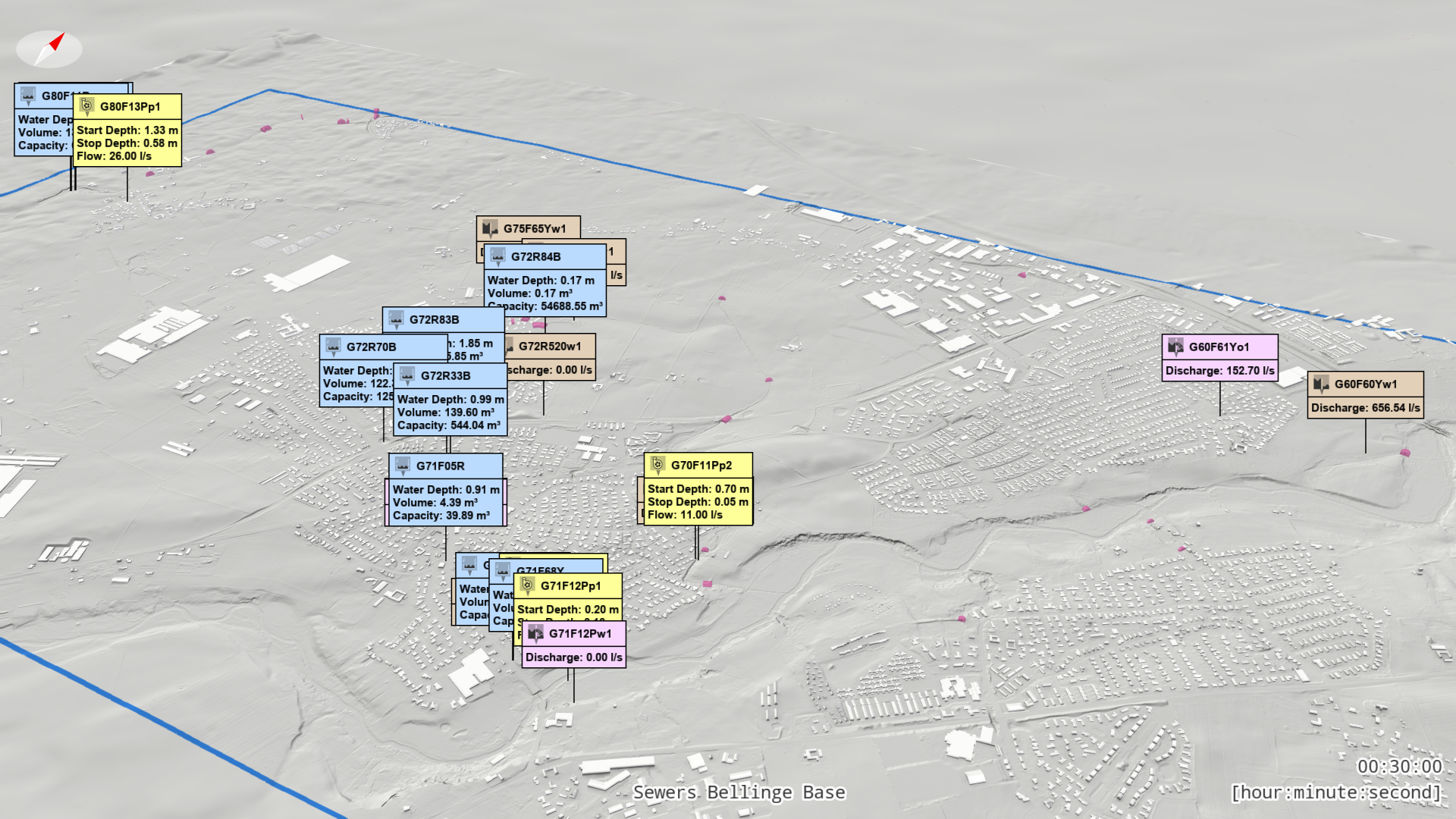
Task: Click the pump icon on G71F12Pp1 label
Action: [527, 585]
